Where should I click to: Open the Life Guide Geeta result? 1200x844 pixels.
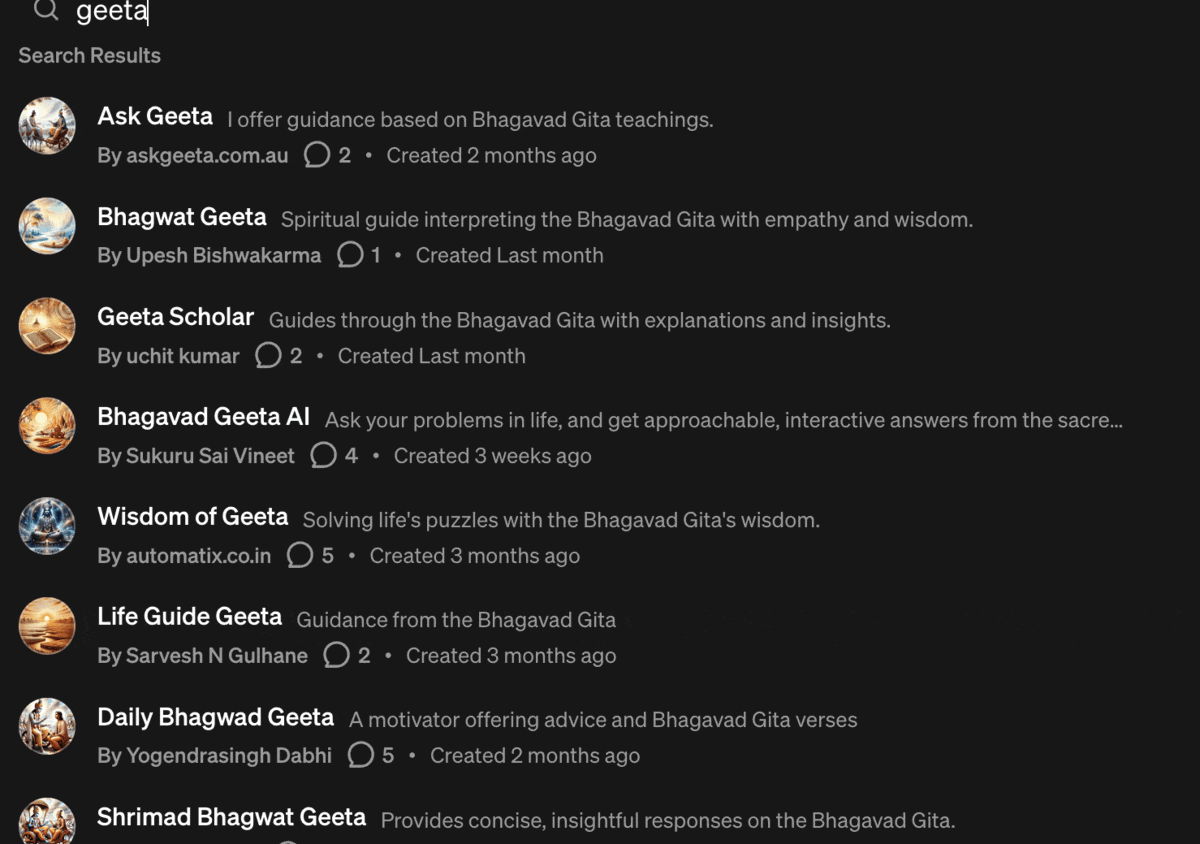coord(190,617)
